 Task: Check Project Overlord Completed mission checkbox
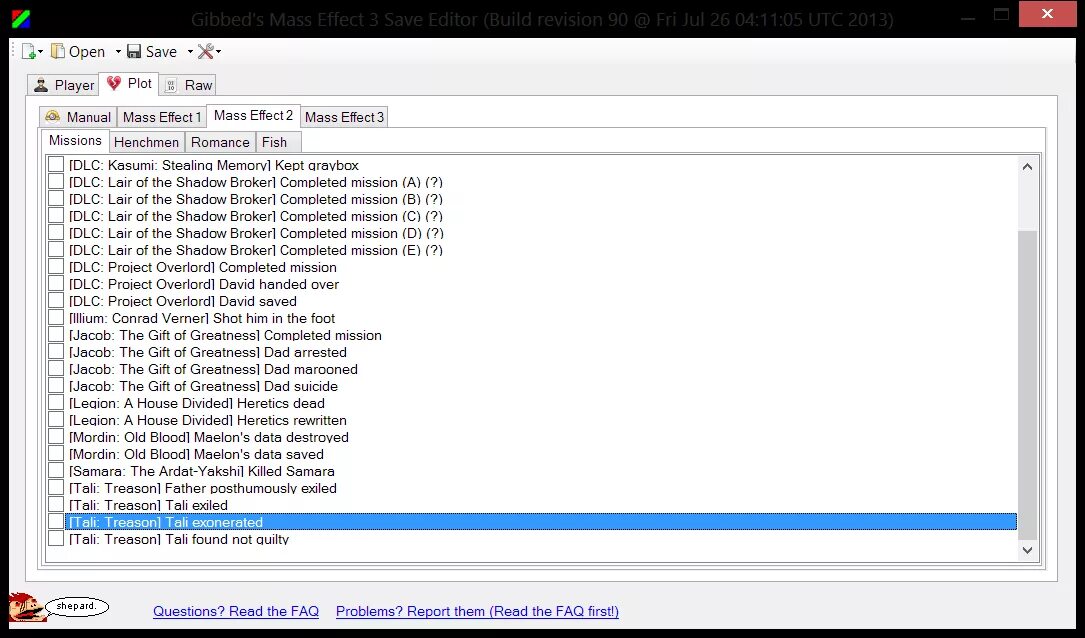[x=56, y=267]
